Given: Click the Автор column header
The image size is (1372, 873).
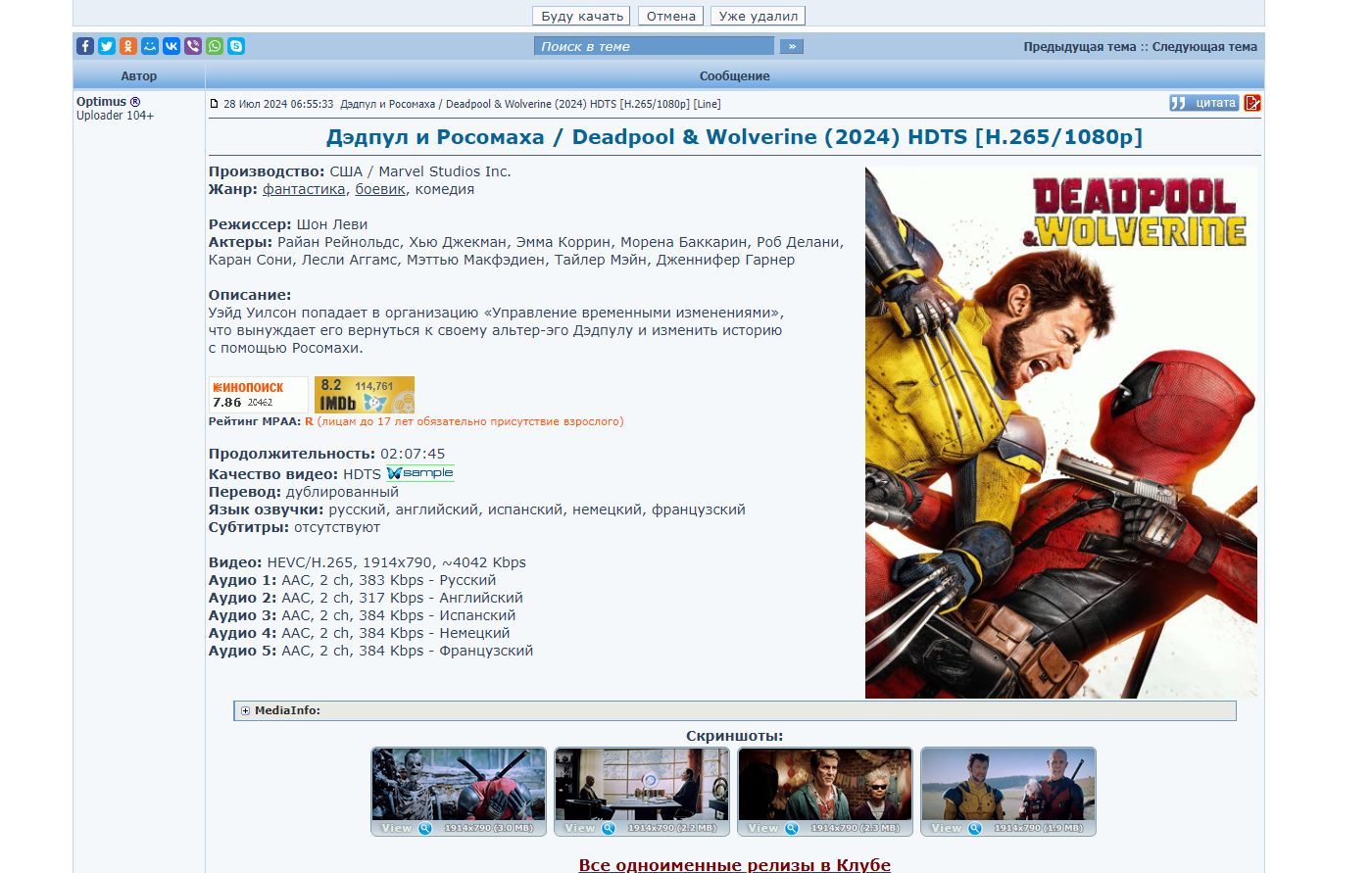Looking at the screenshot, I should [x=139, y=75].
